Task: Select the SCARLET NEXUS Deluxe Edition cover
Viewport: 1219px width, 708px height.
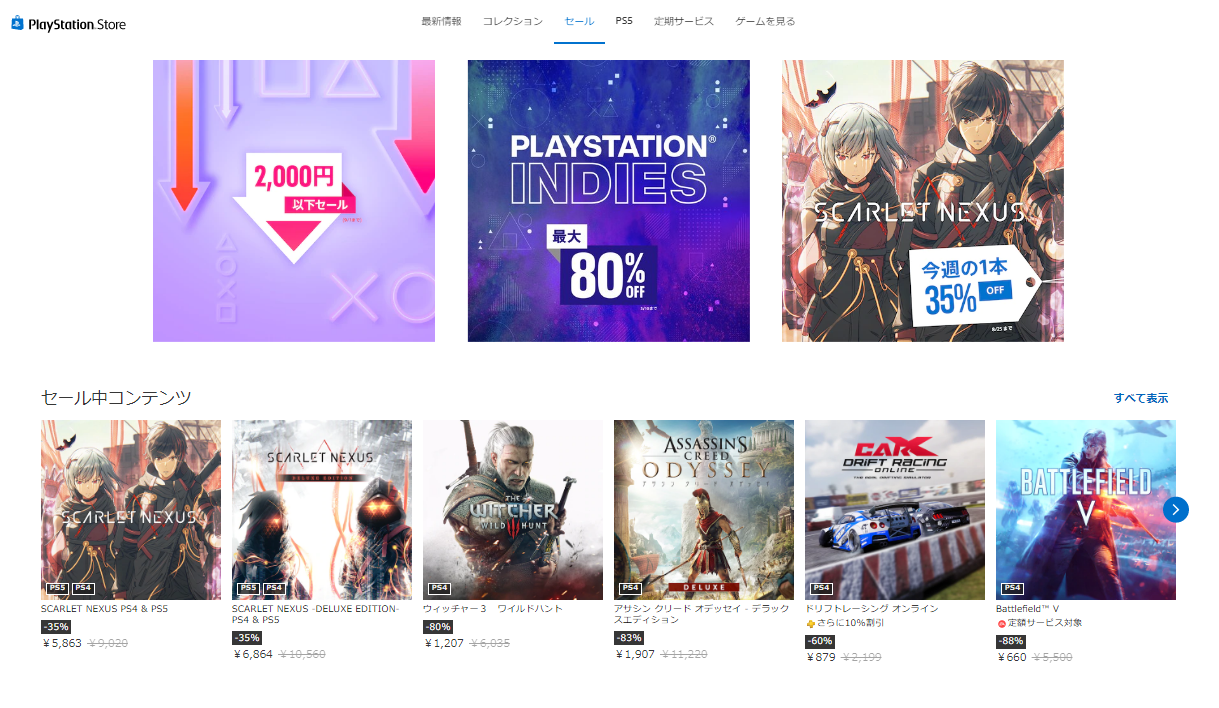Action: tap(322, 510)
